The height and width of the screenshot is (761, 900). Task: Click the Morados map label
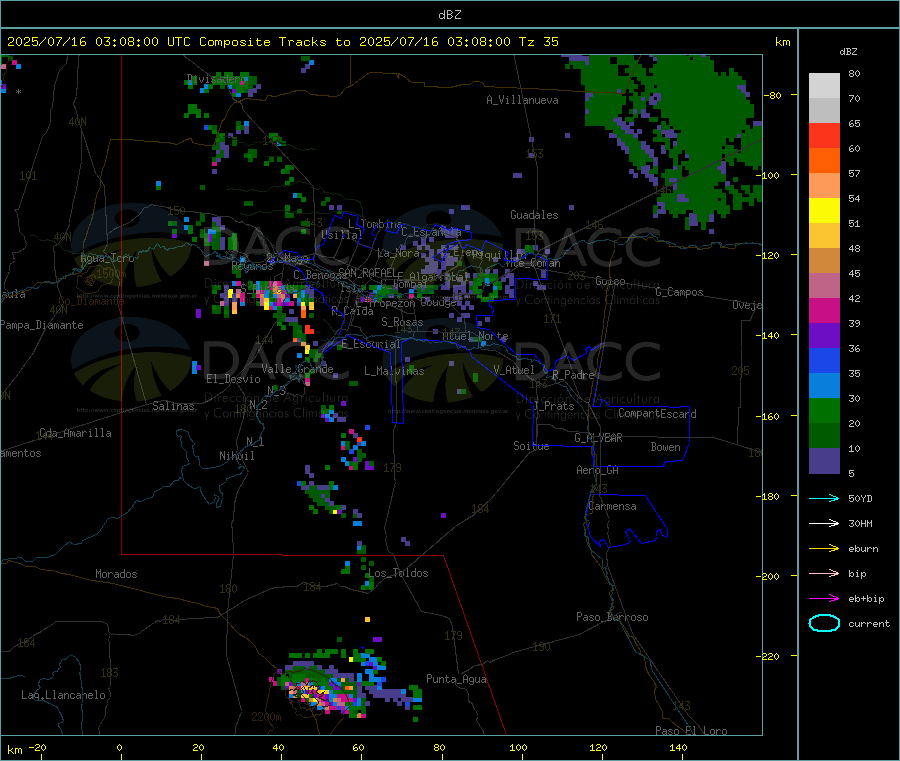[116, 574]
